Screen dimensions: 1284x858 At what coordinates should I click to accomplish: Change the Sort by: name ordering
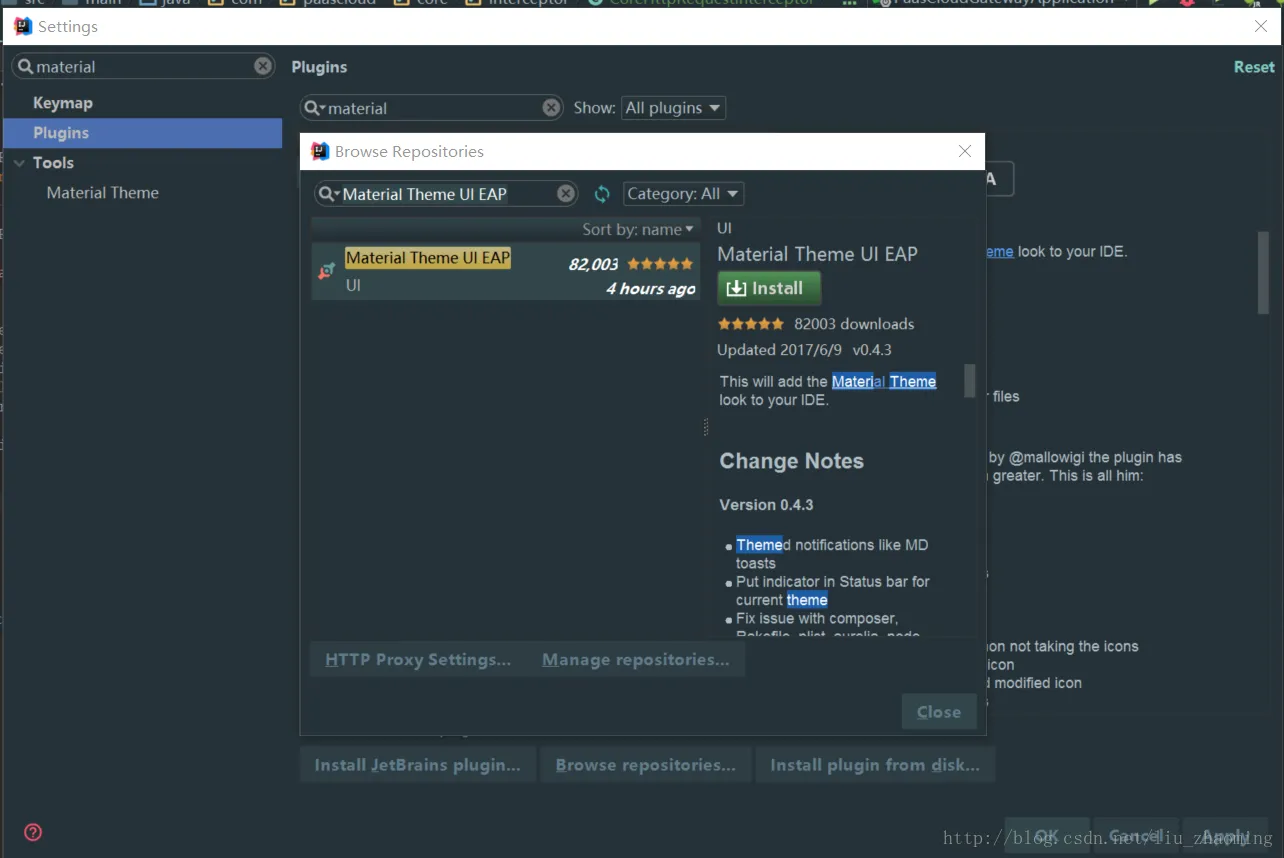click(638, 229)
